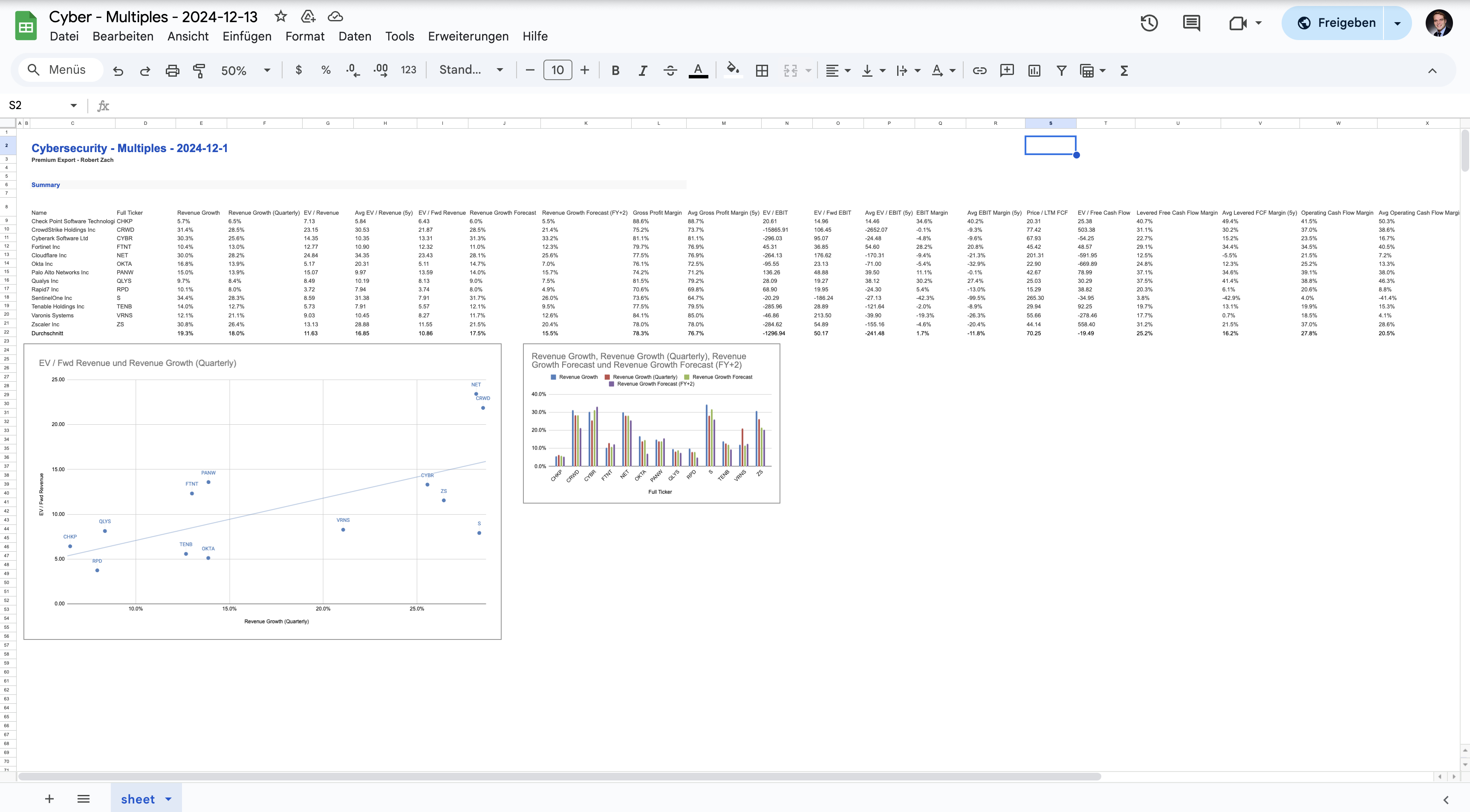
Task: Open the Erweiterungen menu
Action: pyautogui.click(x=468, y=36)
